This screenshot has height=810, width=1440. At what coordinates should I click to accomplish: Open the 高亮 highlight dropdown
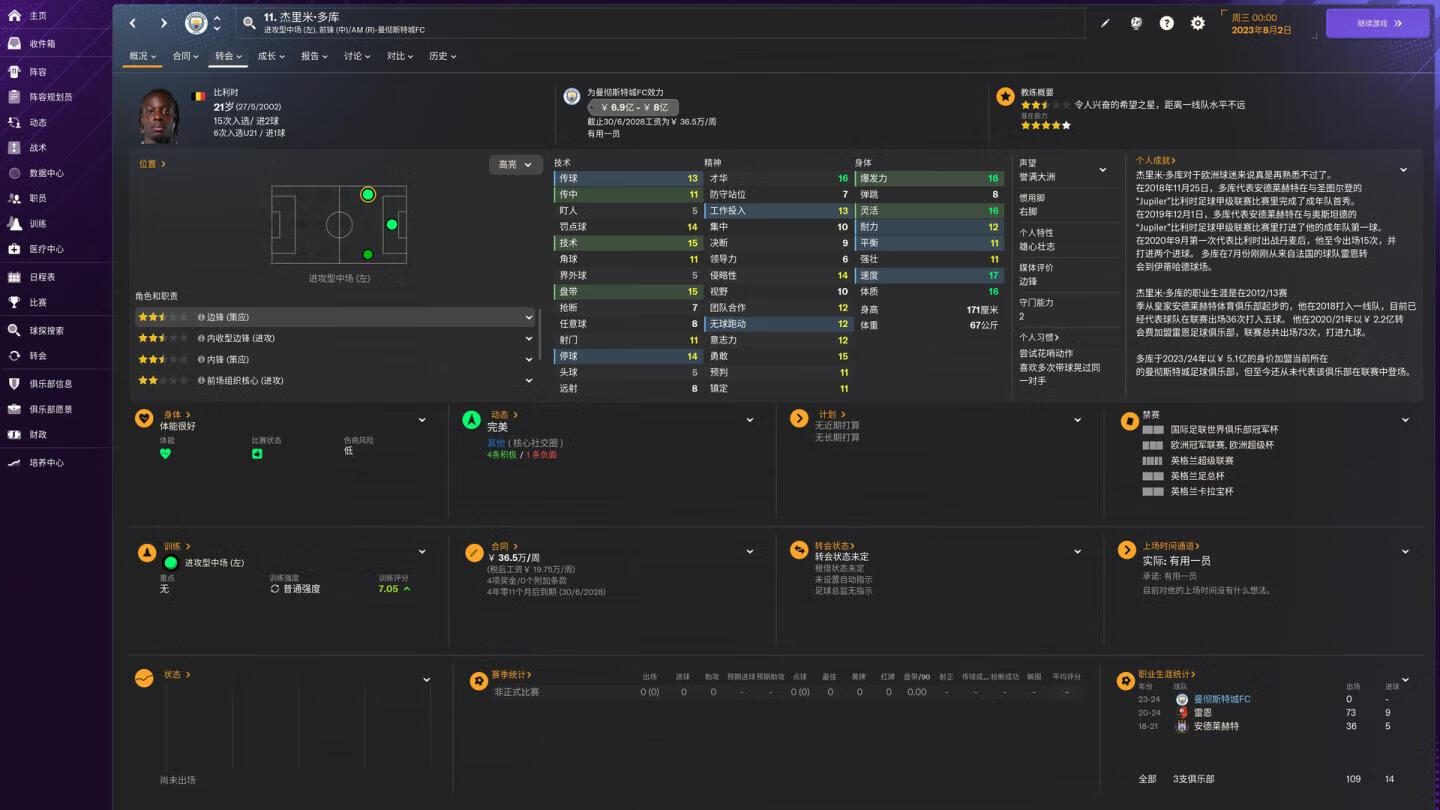[515, 165]
